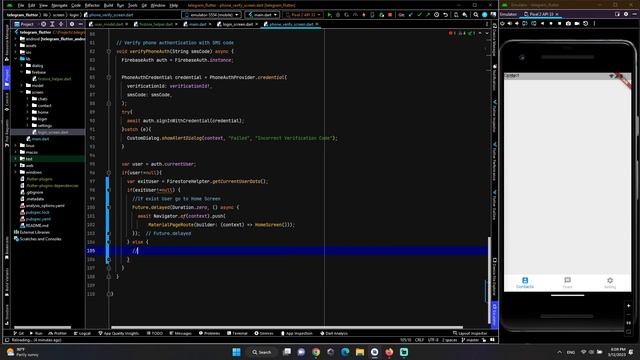Click the Windows Start button
Image resolution: width=640 pixels, height=360 pixels.
coord(236,352)
